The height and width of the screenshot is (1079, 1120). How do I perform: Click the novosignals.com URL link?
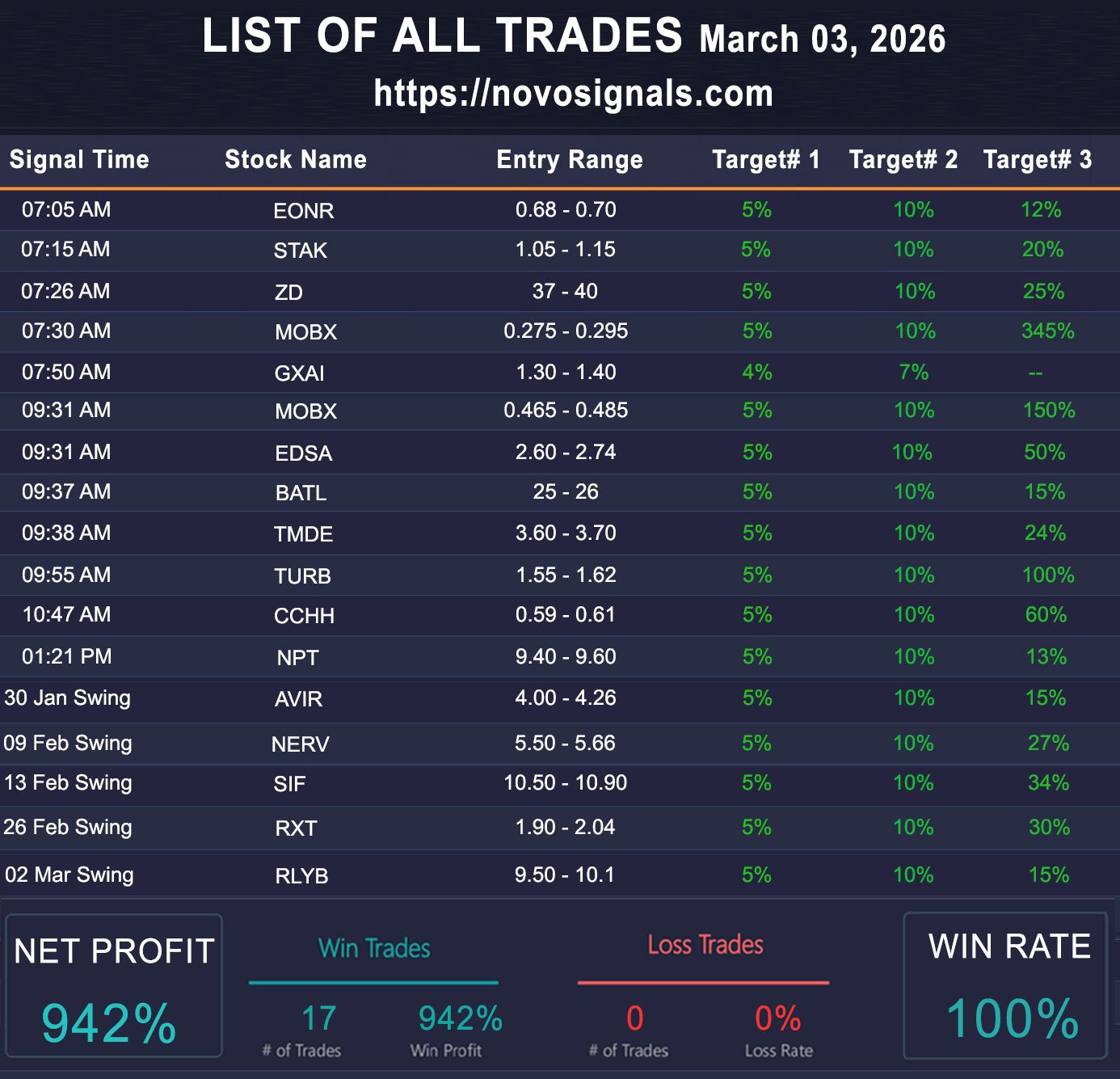pyautogui.click(x=573, y=94)
